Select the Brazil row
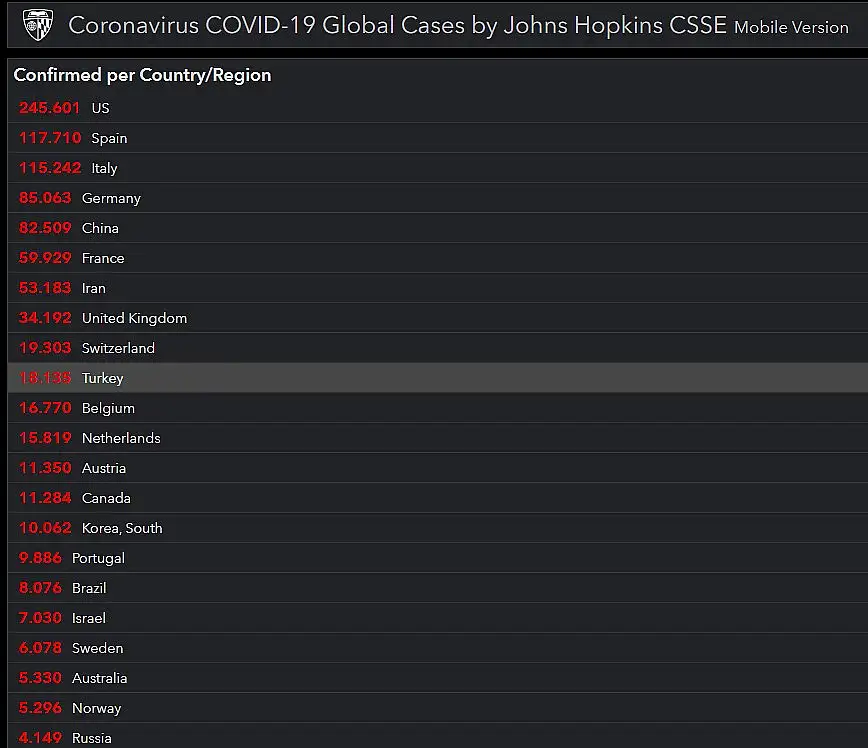The image size is (868, 748). tap(438, 587)
